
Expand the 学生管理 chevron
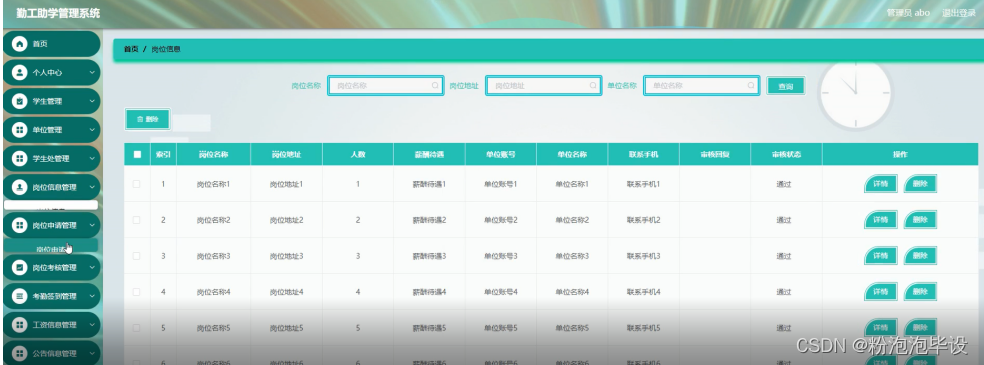coord(92,101)
